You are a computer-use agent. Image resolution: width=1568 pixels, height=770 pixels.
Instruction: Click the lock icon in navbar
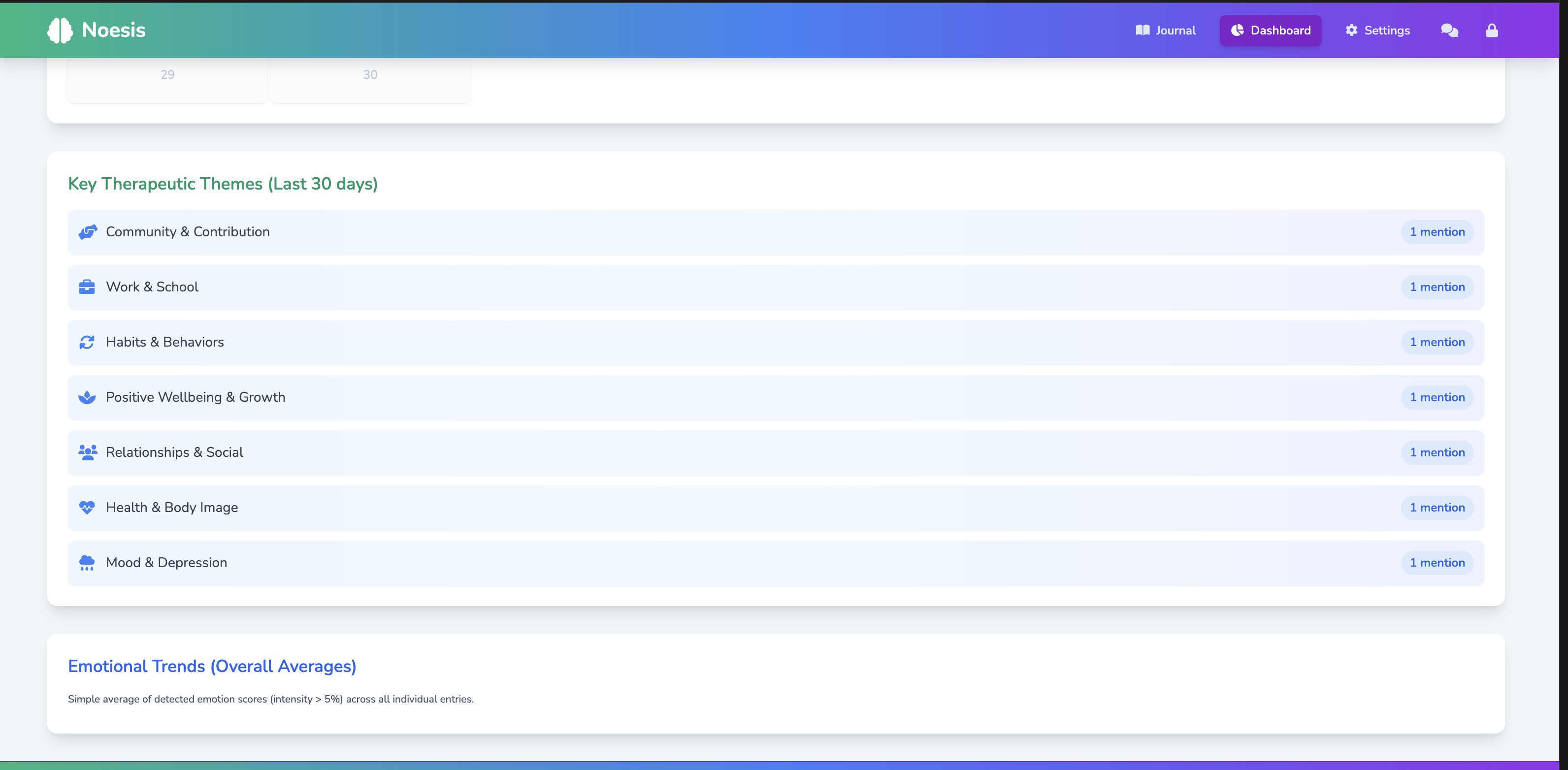coord(1491,31)
